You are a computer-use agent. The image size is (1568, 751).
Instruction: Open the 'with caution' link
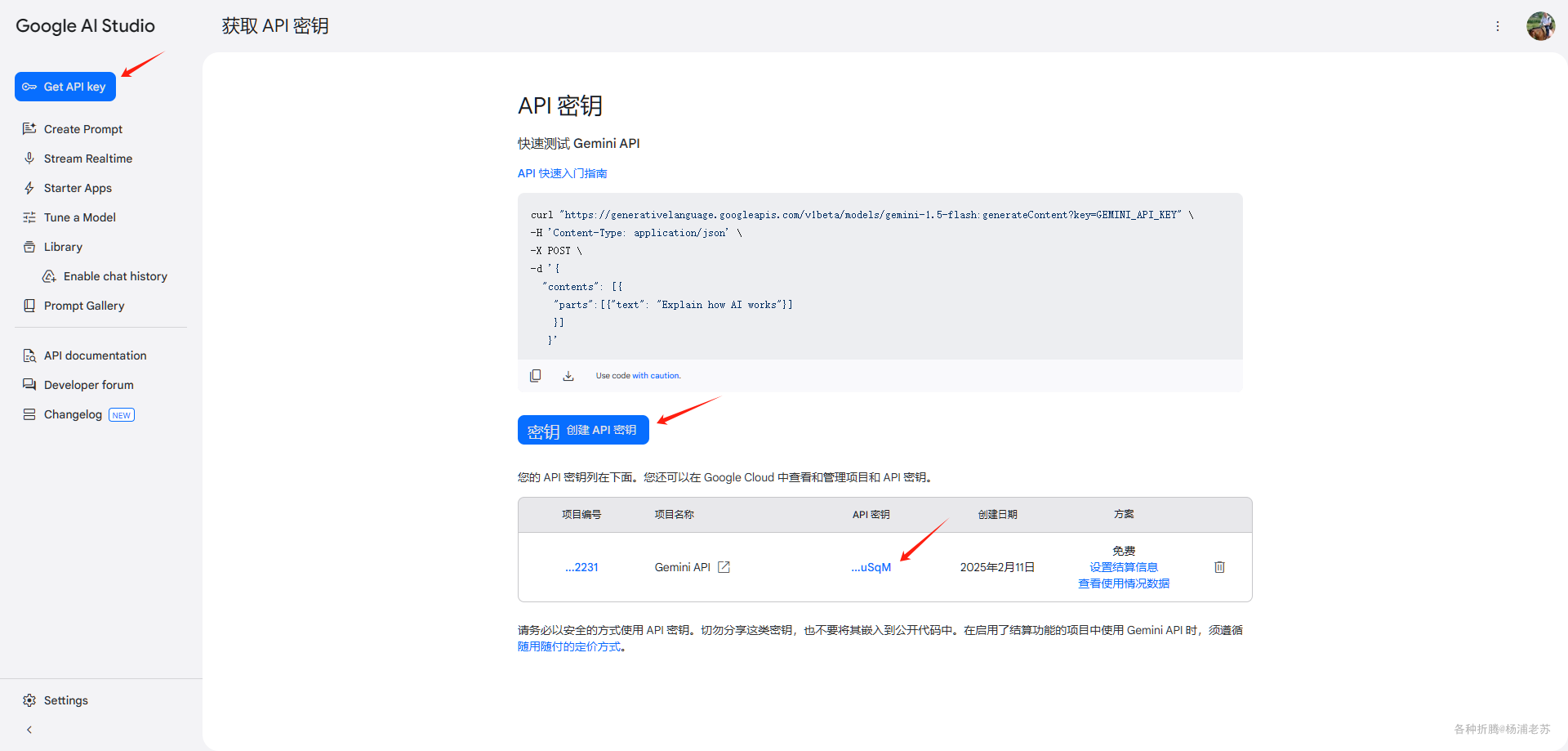tap(656, 376)
